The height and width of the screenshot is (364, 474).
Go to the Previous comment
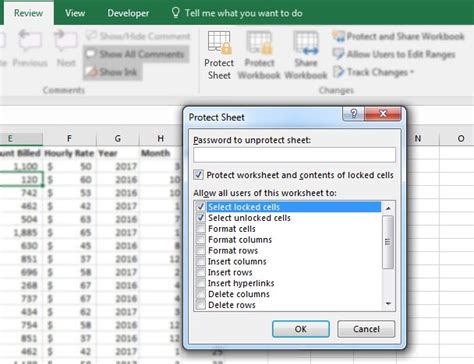click(x=30, y=49)
